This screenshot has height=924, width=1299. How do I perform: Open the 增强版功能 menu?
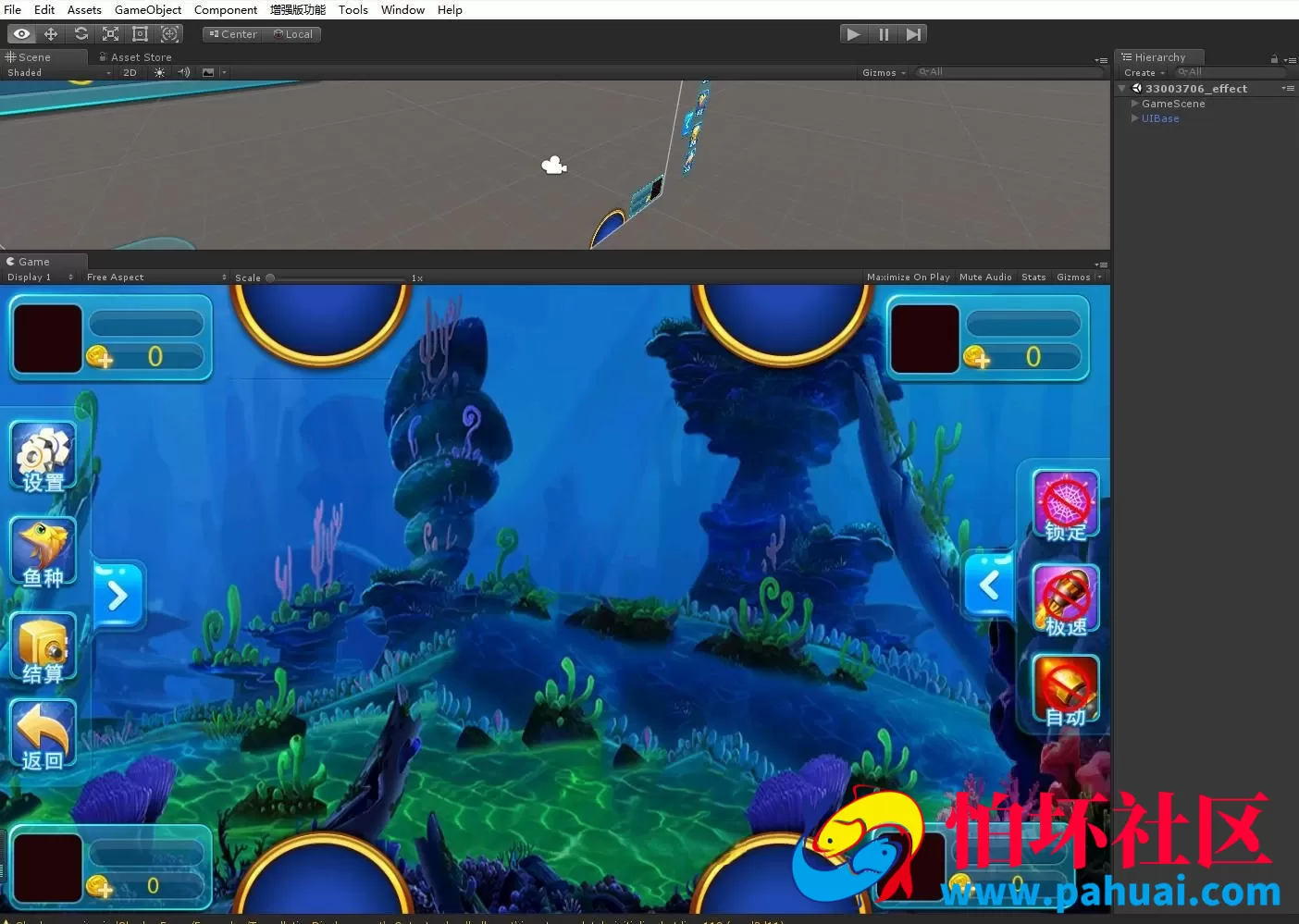pyautogui.click(x=298, y=9)
